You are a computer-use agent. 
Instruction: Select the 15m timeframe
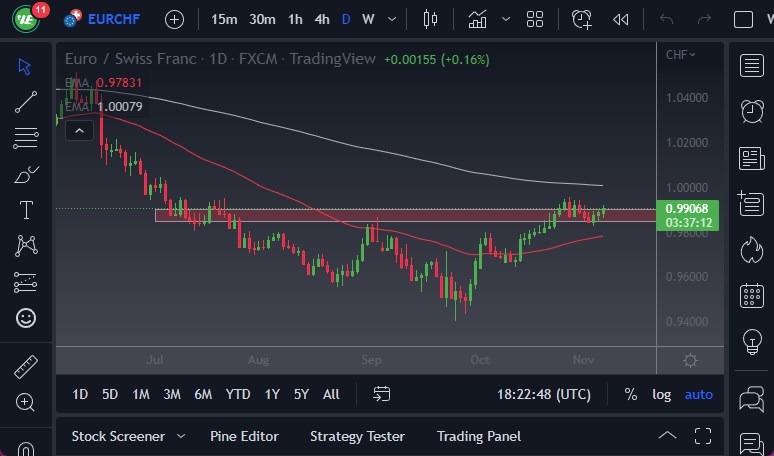tap(224, 19)
